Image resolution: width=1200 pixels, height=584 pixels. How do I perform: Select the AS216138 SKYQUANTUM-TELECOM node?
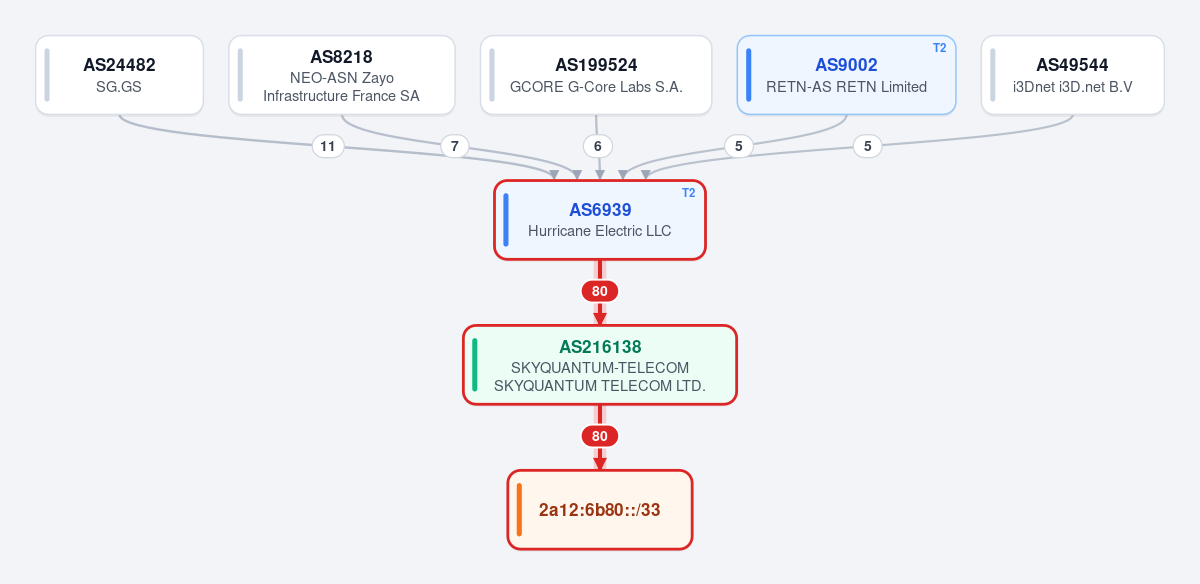pyautogui.click(x=600, y=365)
